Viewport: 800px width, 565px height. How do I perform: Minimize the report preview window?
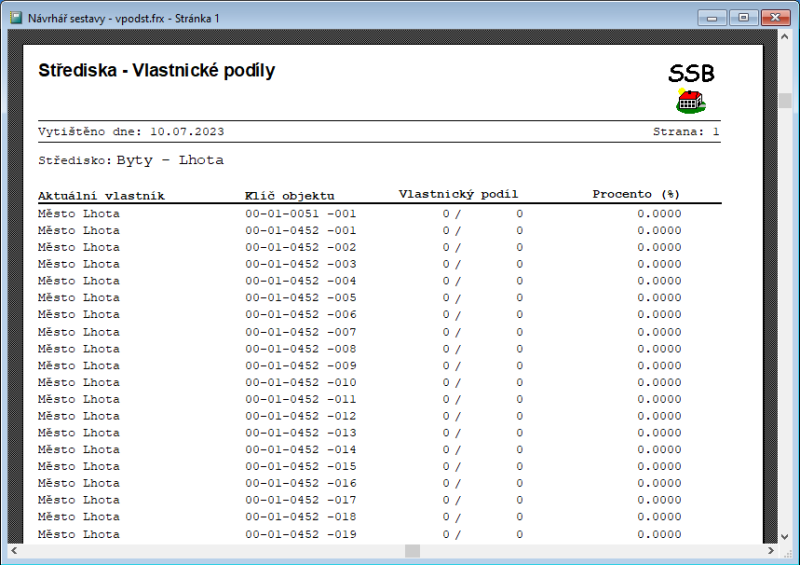click(x=712, y=17)
